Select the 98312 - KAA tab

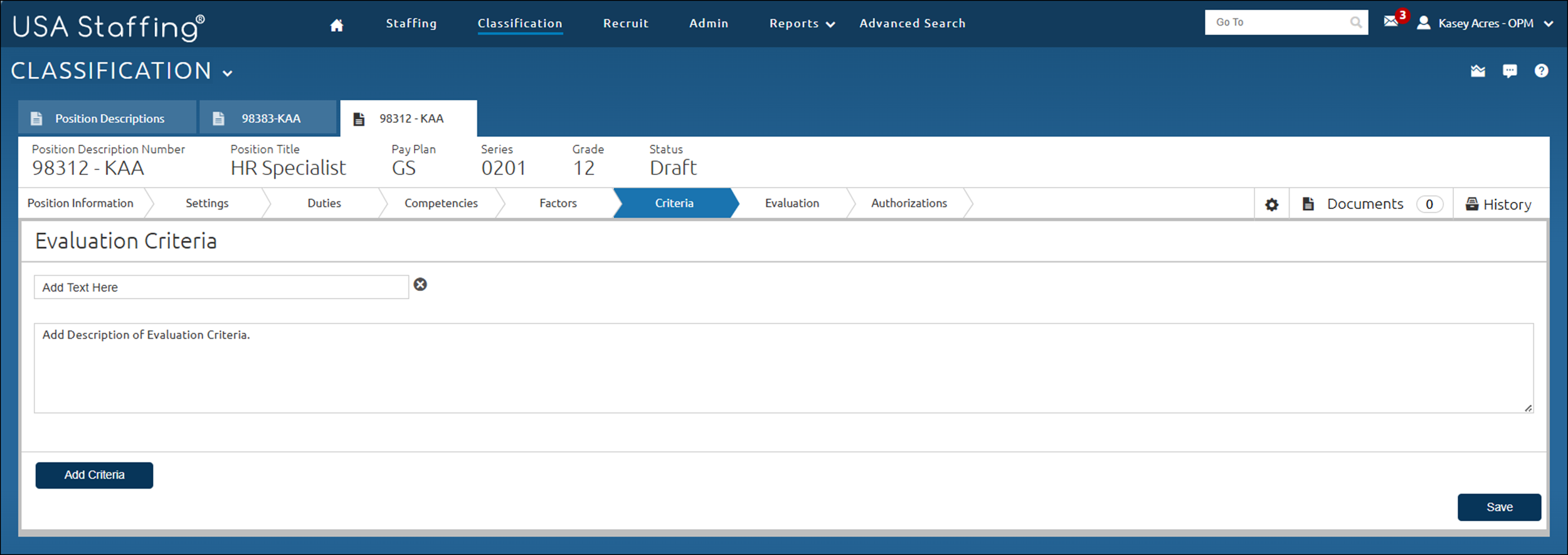pos(408,119)
